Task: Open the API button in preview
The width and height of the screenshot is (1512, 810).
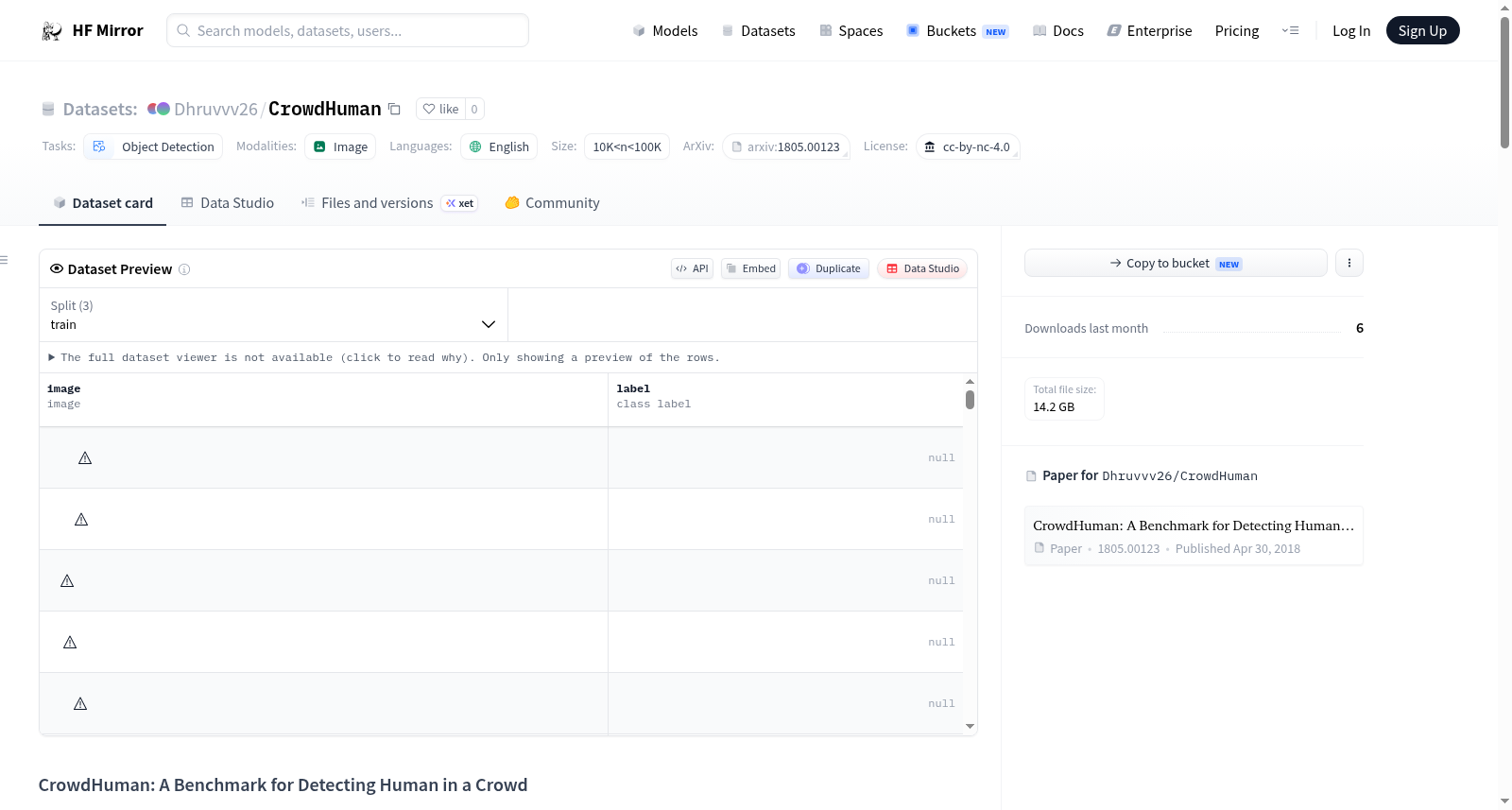Action: (x=692, y=268)
